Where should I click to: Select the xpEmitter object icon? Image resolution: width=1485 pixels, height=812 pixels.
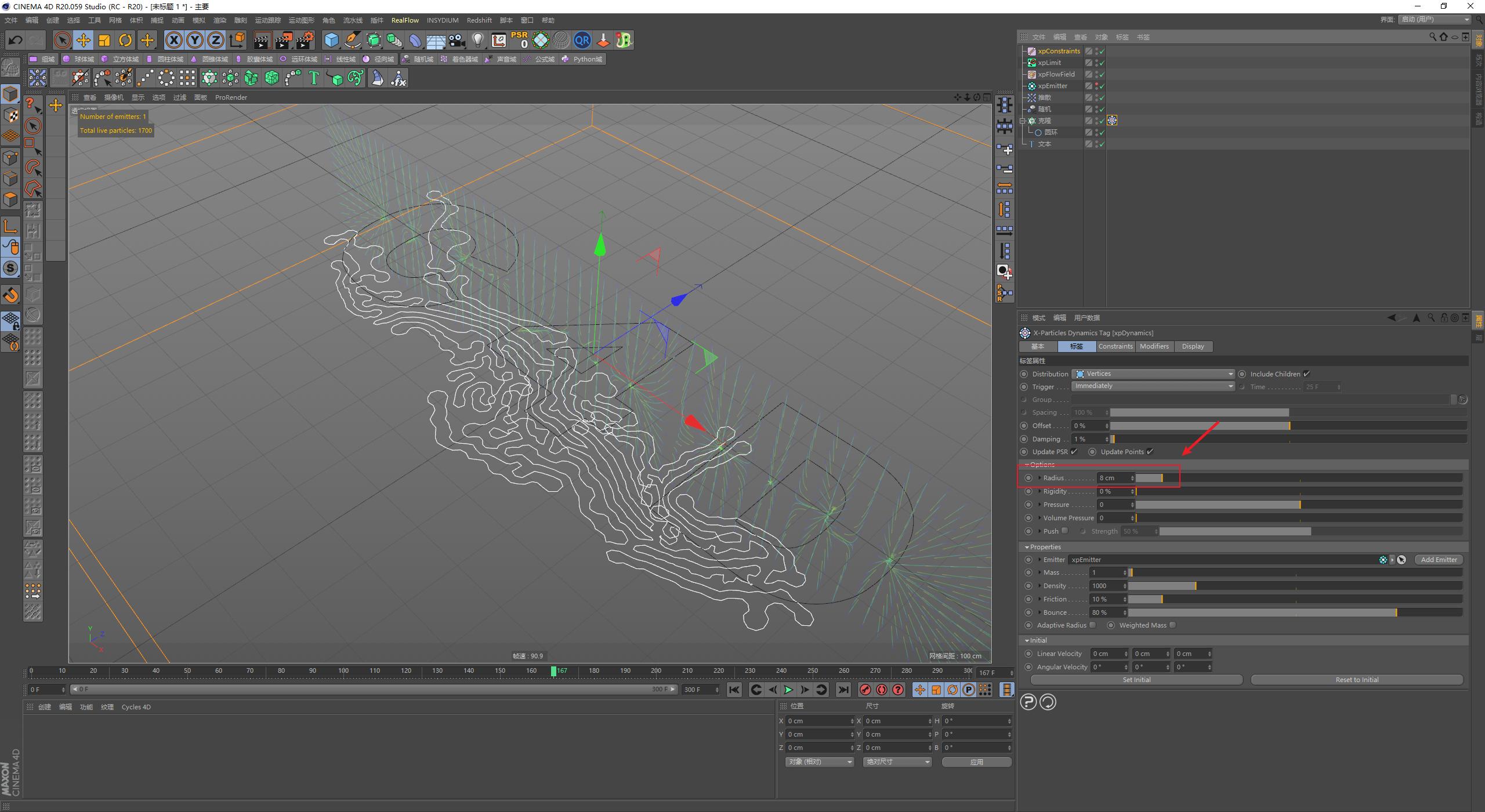(1032, 86)
